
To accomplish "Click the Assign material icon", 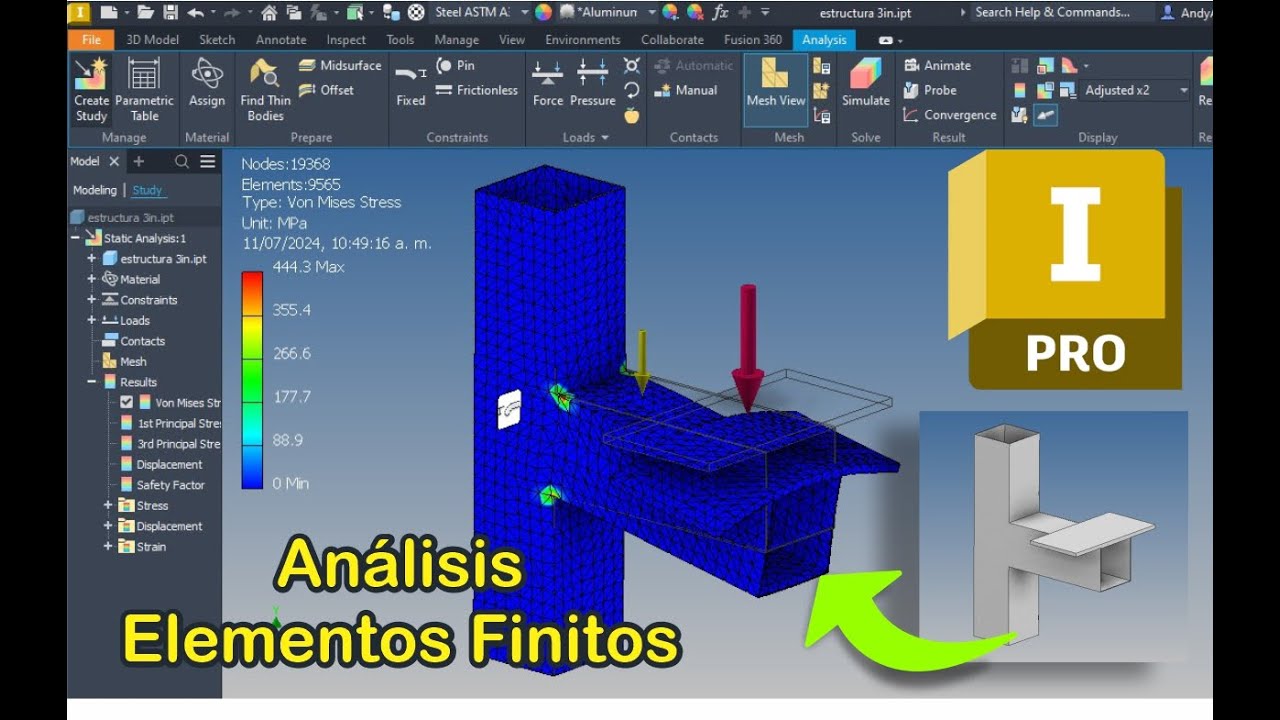I will tap(207, 83).
